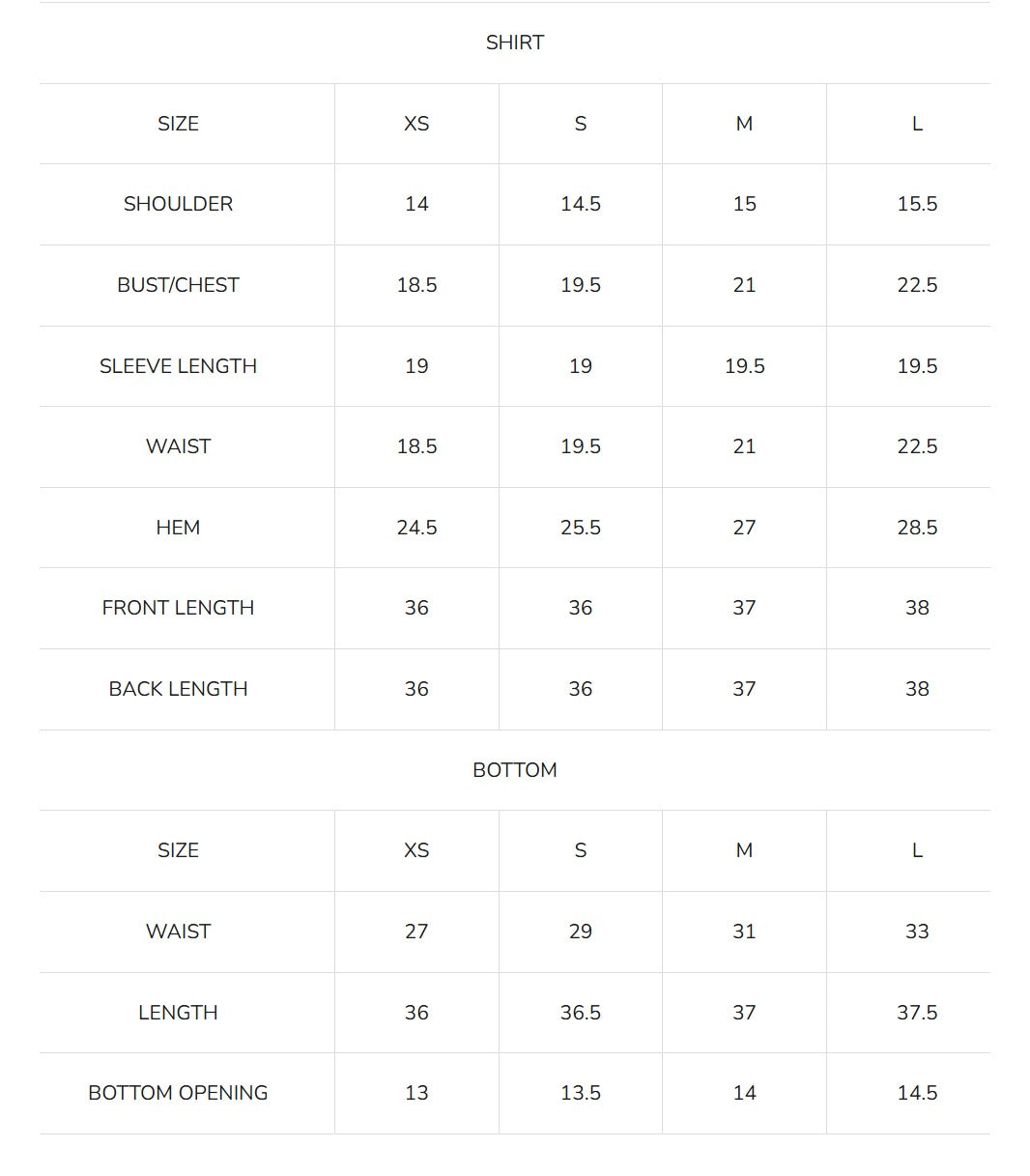1030x1176 pixels.
Task: Select the hem value 28.5 for size L
Action: click(x=917, y=528)
